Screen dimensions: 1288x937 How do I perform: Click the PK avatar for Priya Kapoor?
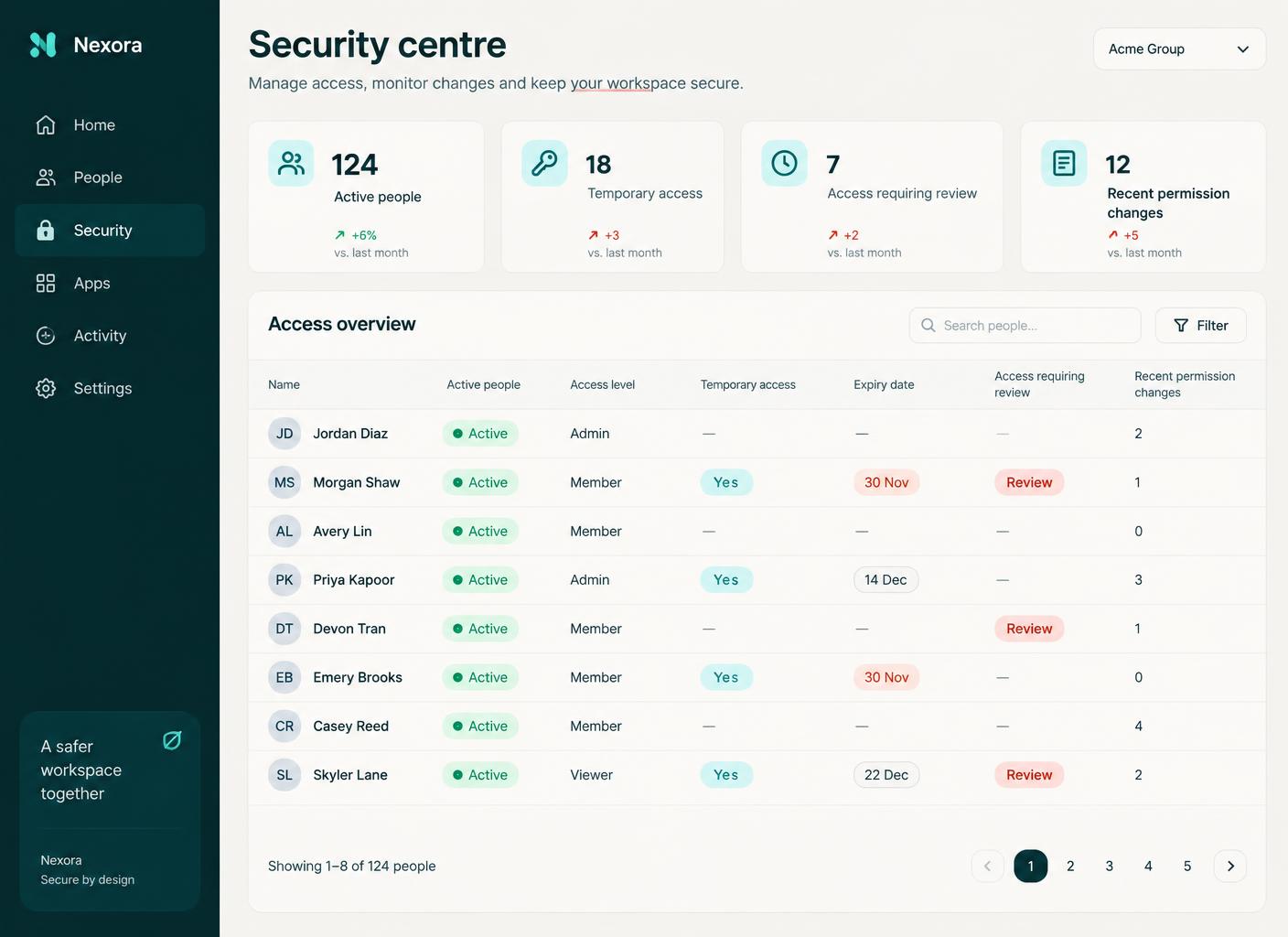click(x=284, y=580)
